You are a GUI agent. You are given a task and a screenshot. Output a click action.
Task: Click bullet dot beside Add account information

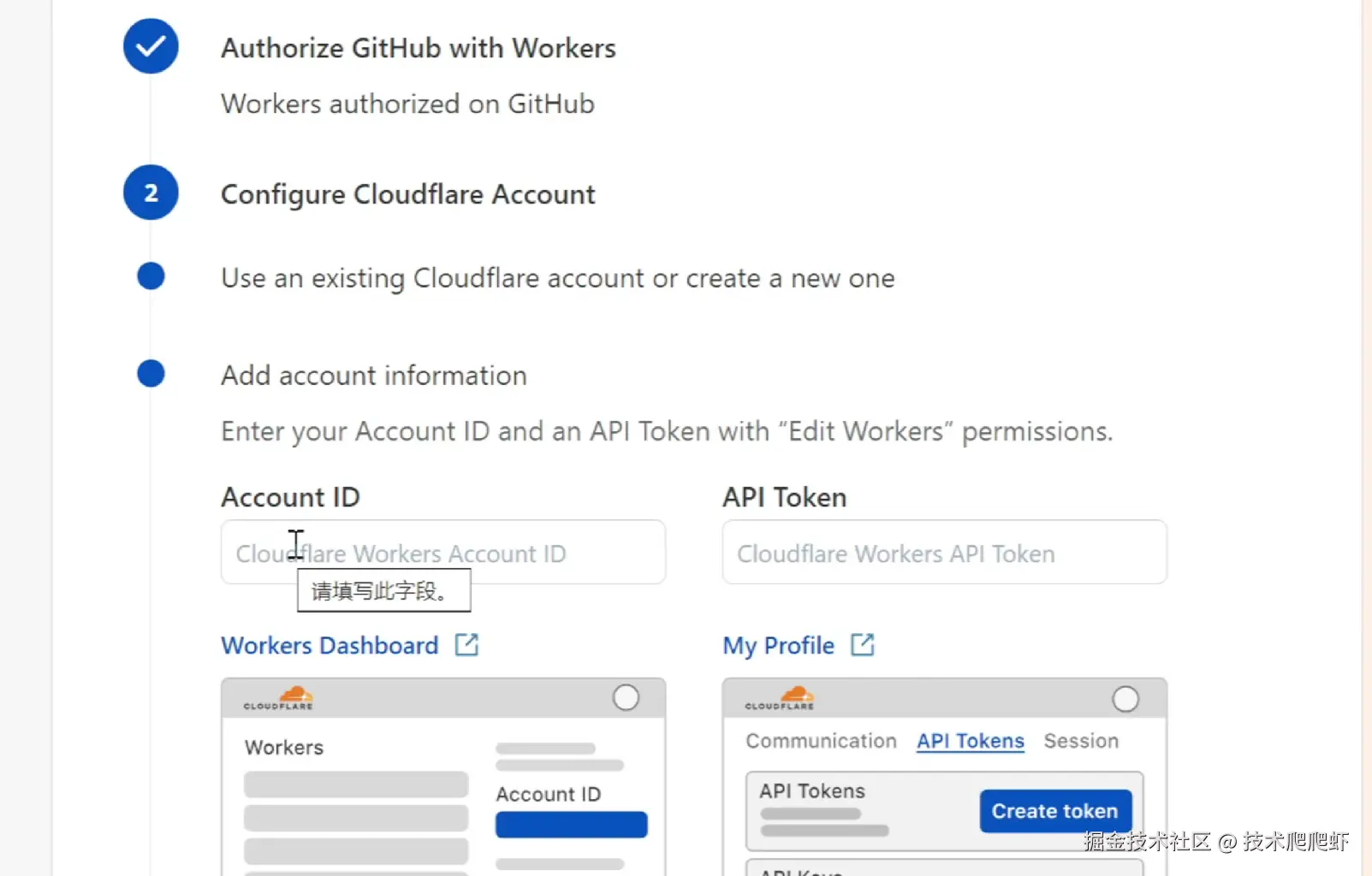click(x=151, y=374)
